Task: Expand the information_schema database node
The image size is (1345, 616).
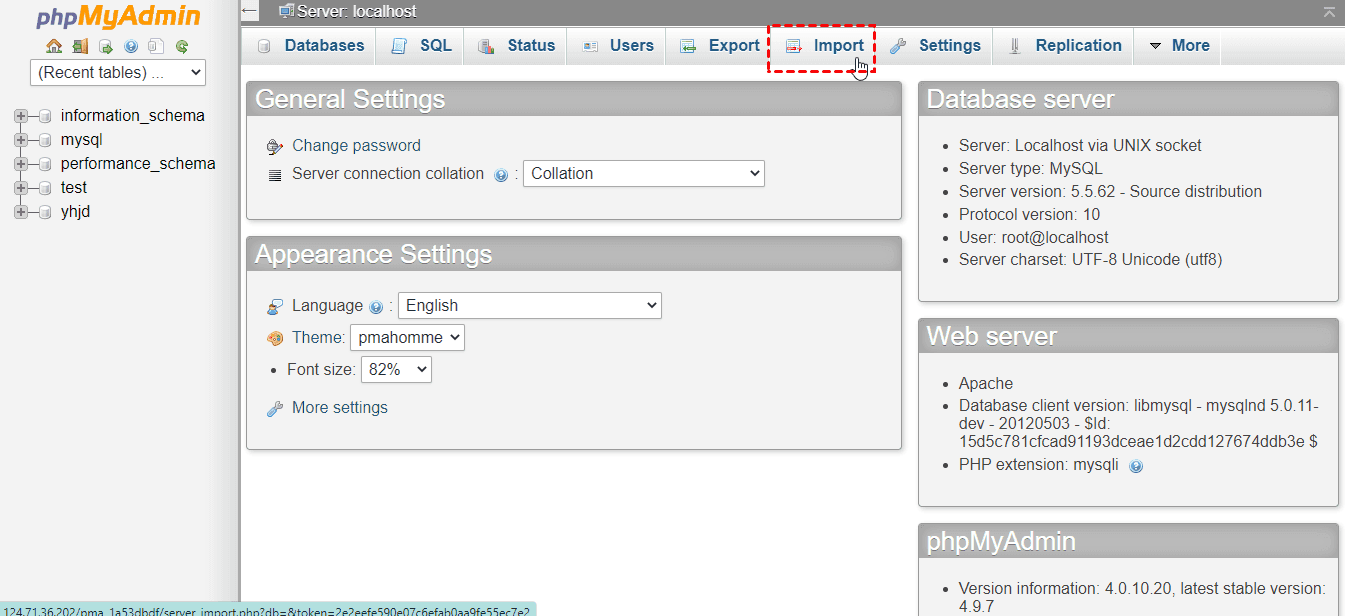Action: pos(20,116)
